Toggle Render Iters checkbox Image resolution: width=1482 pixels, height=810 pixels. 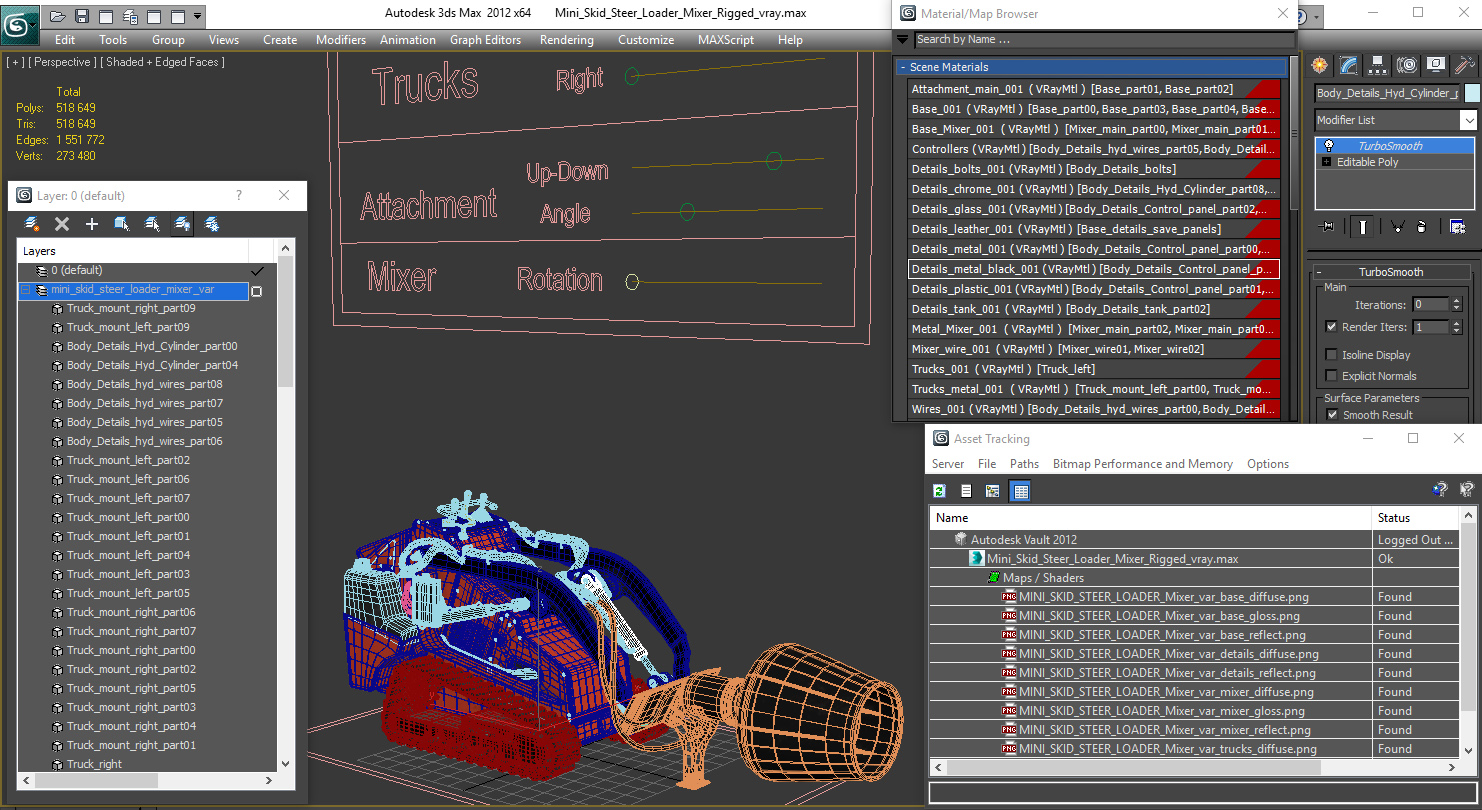click(1331, 327)
